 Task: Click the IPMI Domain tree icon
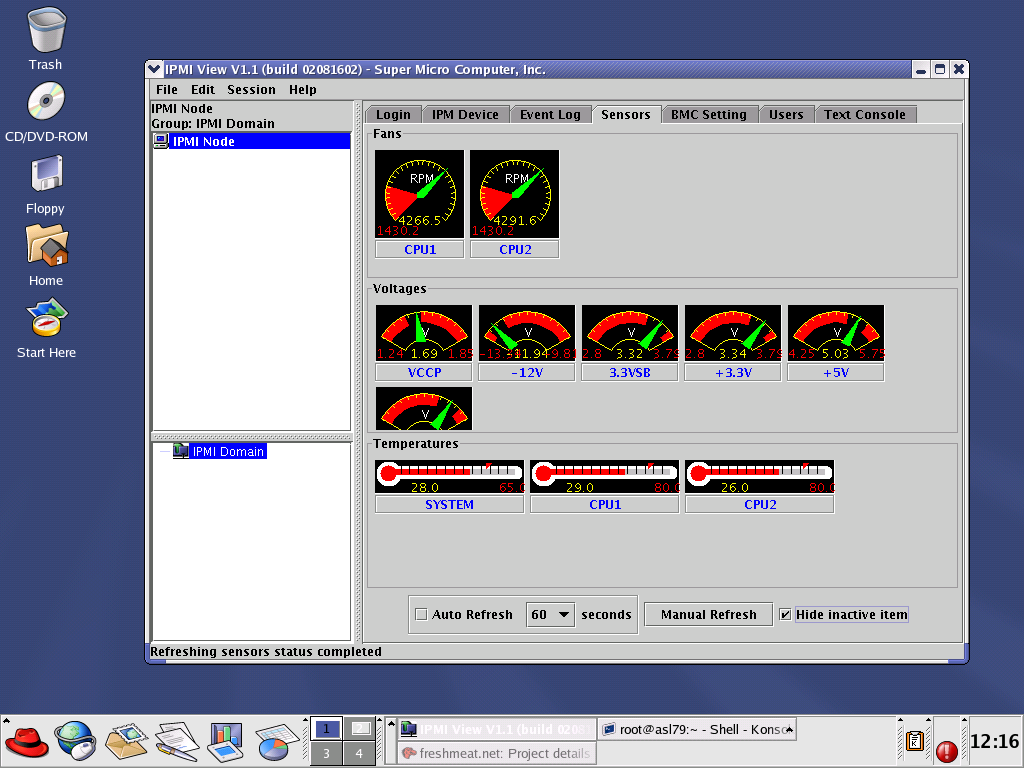(181, 451)
